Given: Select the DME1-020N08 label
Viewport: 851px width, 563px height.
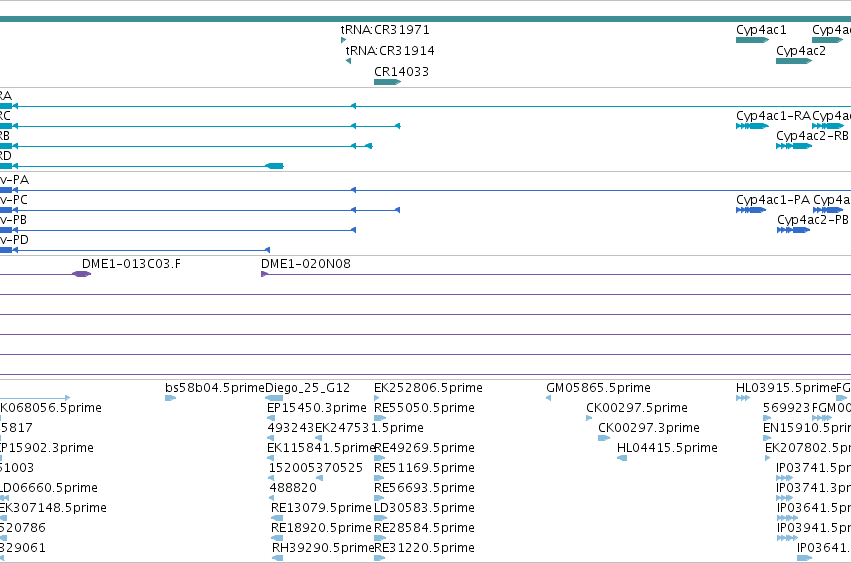Looking at the screenshot, I should click(x=306, y=264).
